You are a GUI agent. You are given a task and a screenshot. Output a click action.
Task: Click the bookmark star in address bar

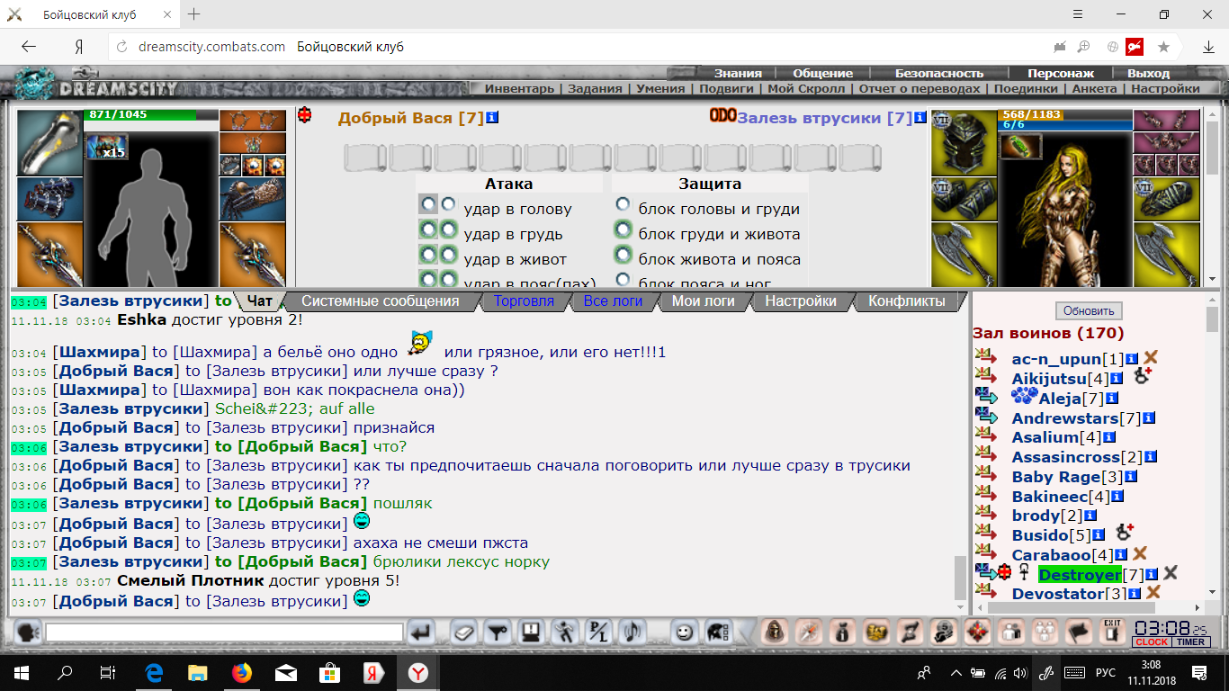point(1163,47)
